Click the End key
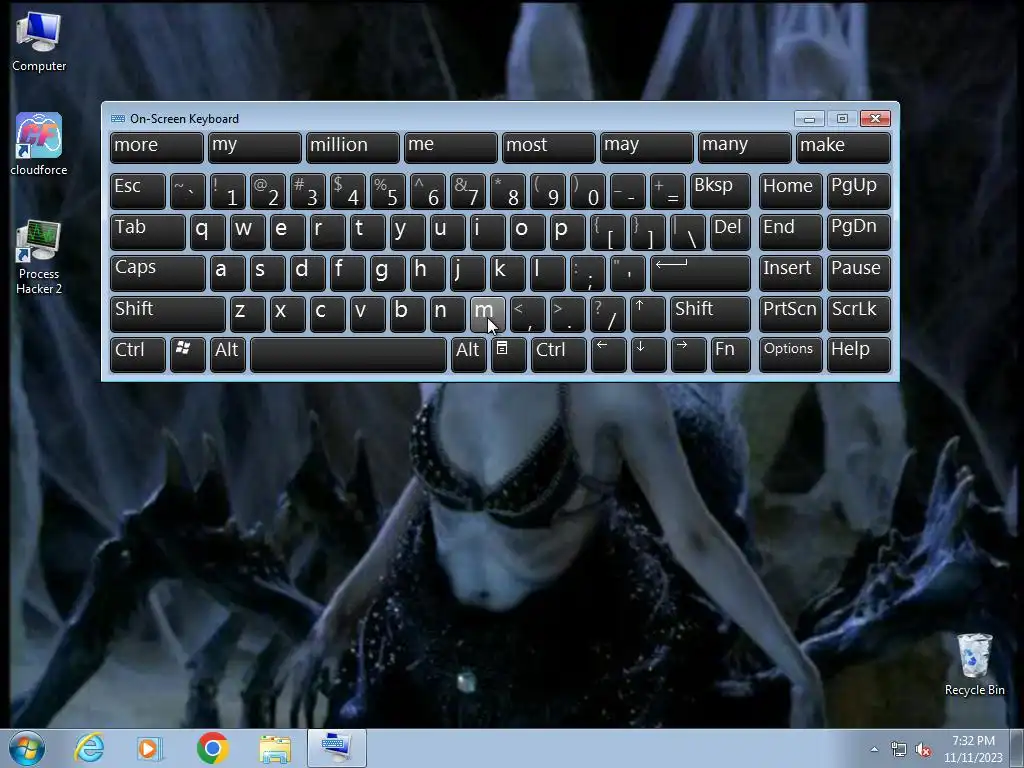Viewport: 1024px width, 768px height. (x=790, y=232)
